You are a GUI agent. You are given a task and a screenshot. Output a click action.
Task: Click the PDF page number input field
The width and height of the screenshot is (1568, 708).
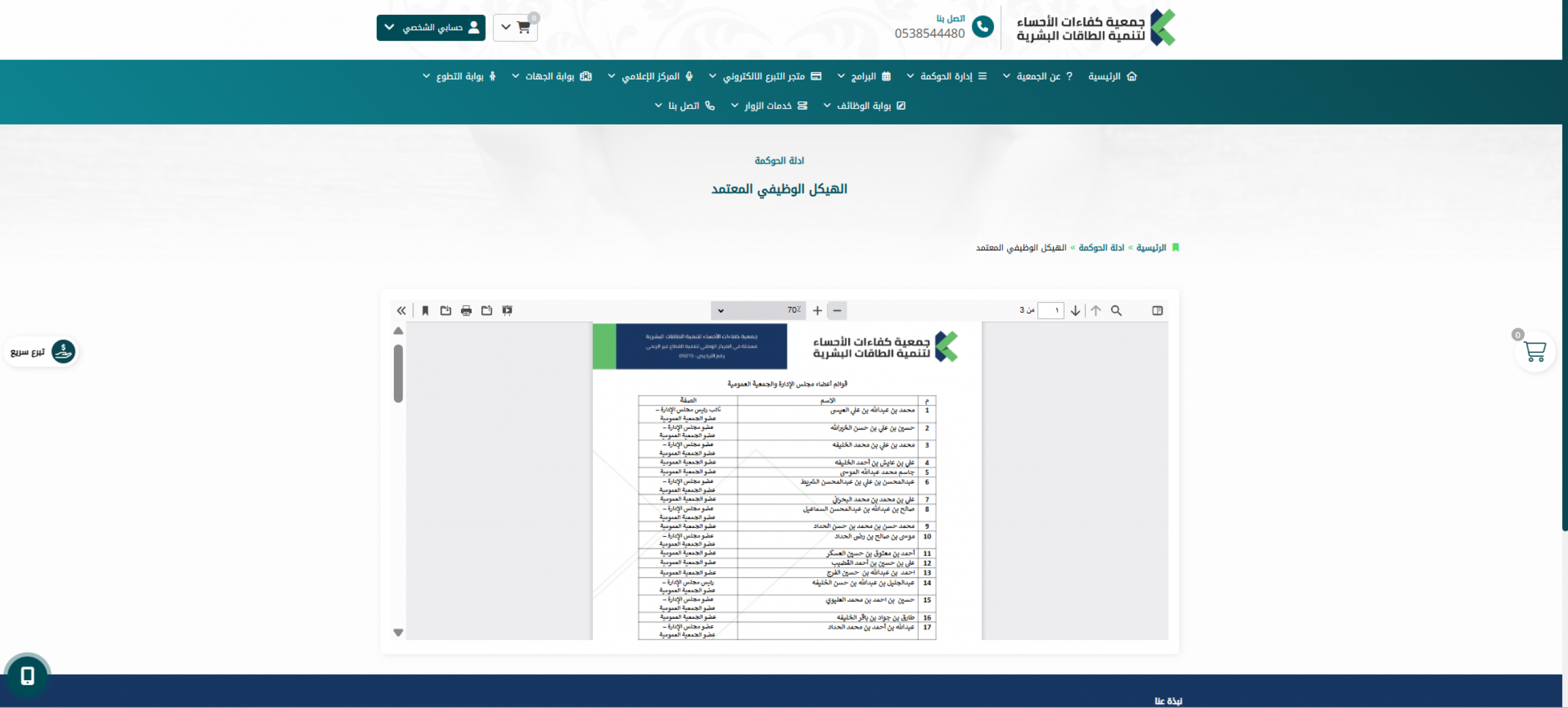pyautogui.click(x=1051, y=310)
